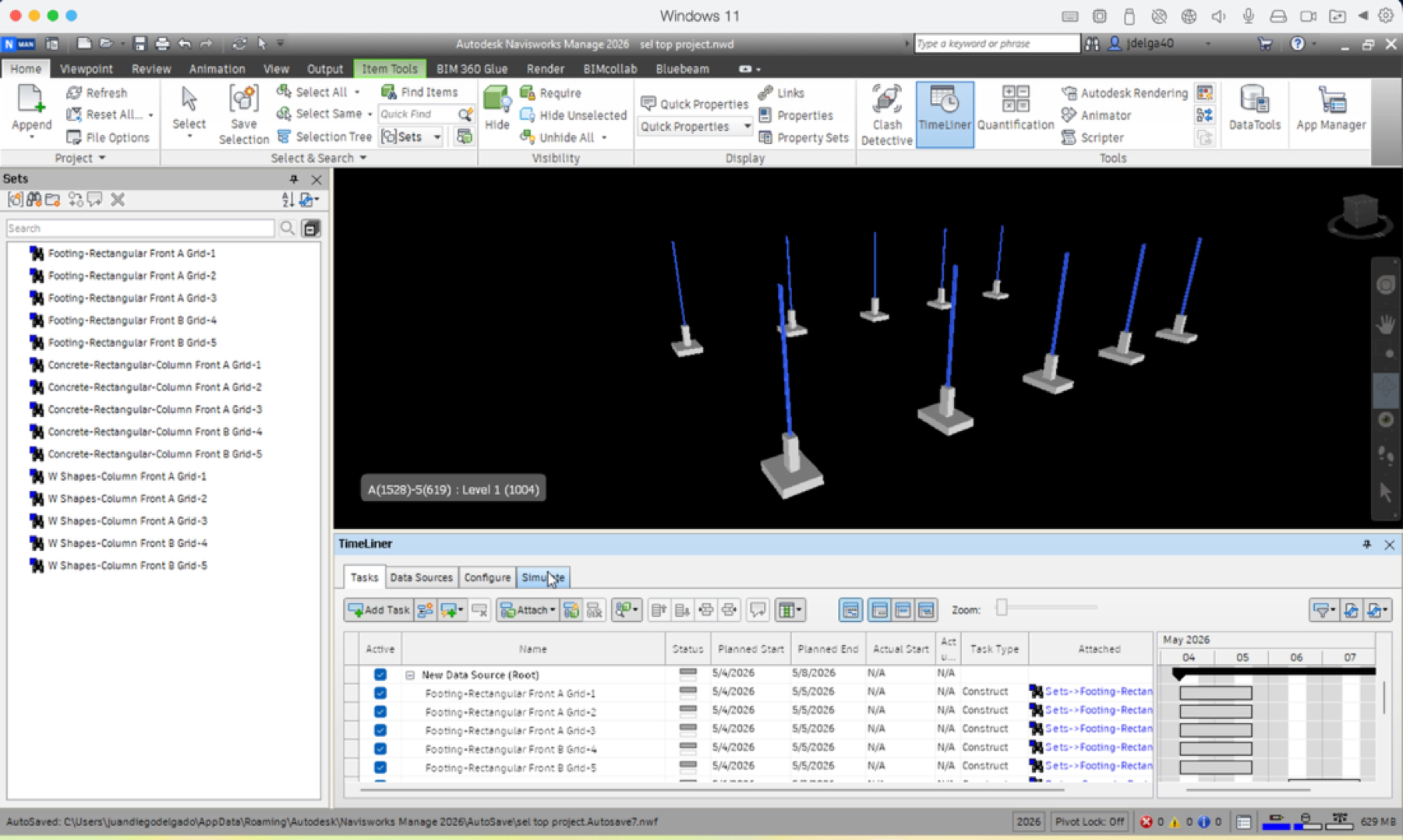This screenshot has height=840, width=1403.
Task: Open the Select All dropdown arrow
Action: coord(357,92)
